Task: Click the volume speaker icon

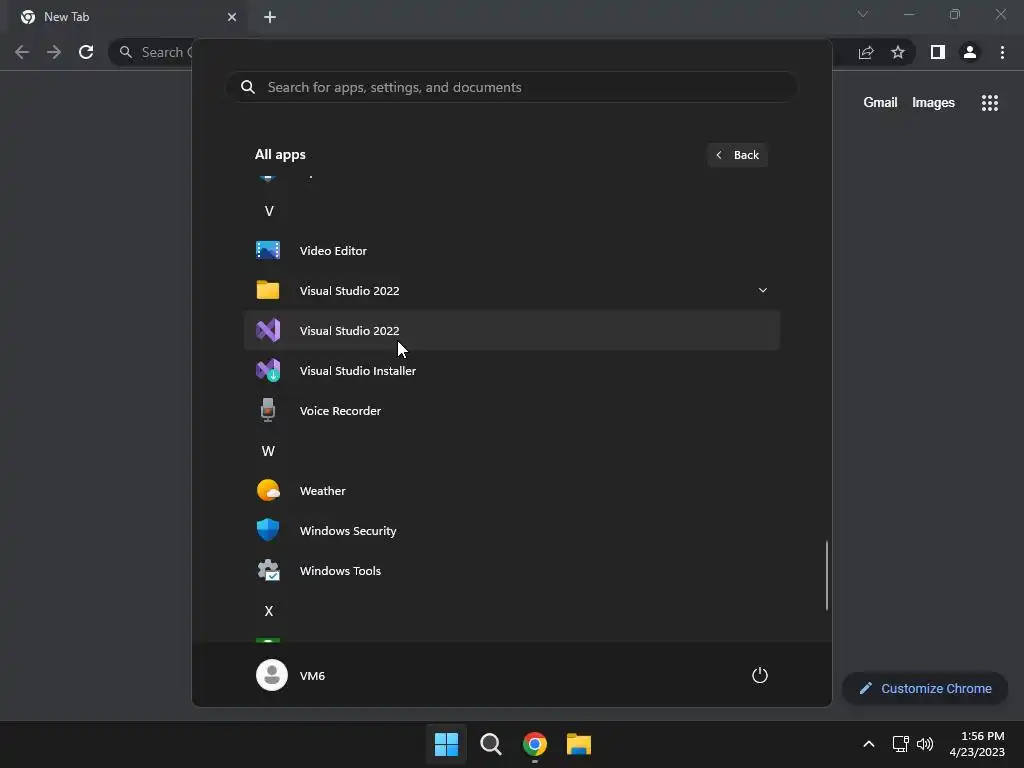Action: pyautogui.click(x=925, y=744)
